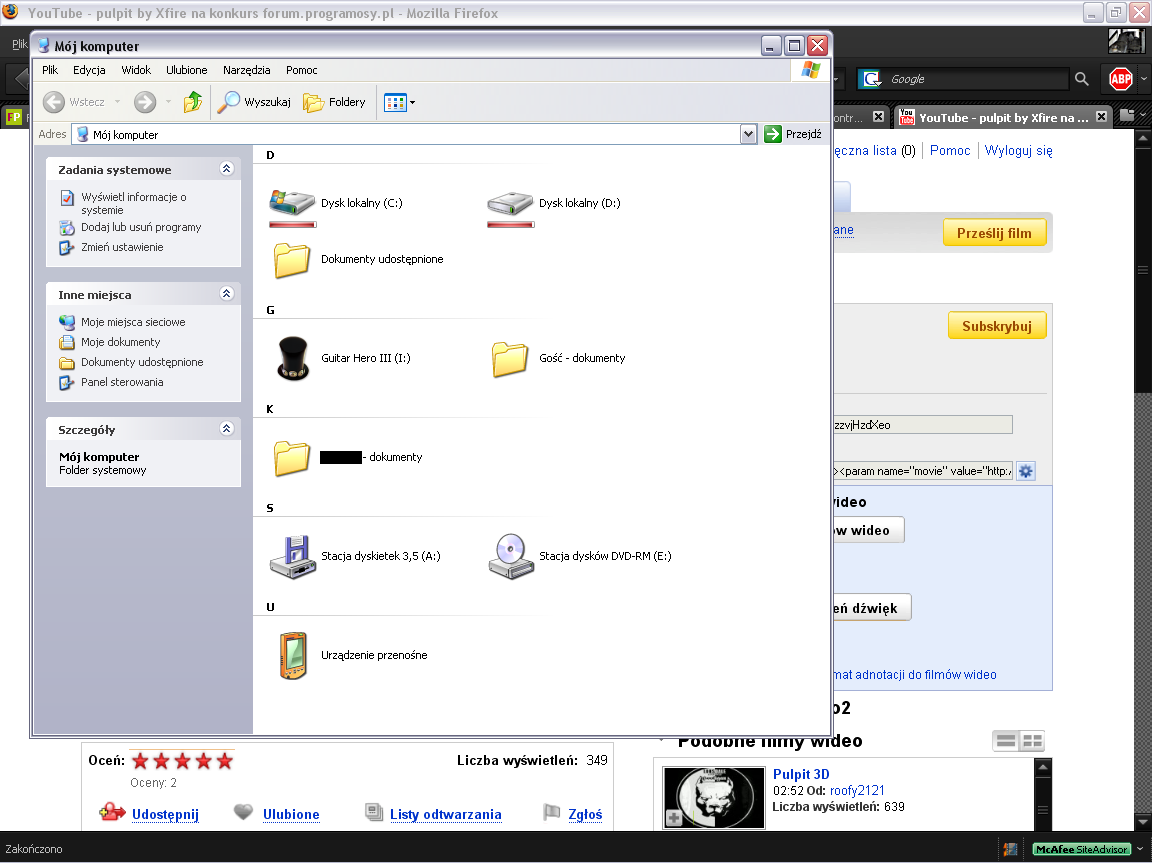The width and height of the screenshot is (1152, 864).
Task: Close the YouTube tab in Firefox
Action: [1101, 117]
